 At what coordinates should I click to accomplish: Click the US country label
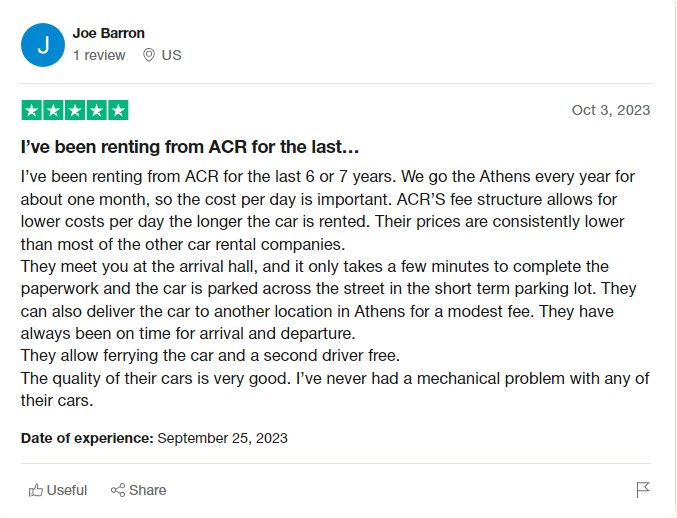171,55
